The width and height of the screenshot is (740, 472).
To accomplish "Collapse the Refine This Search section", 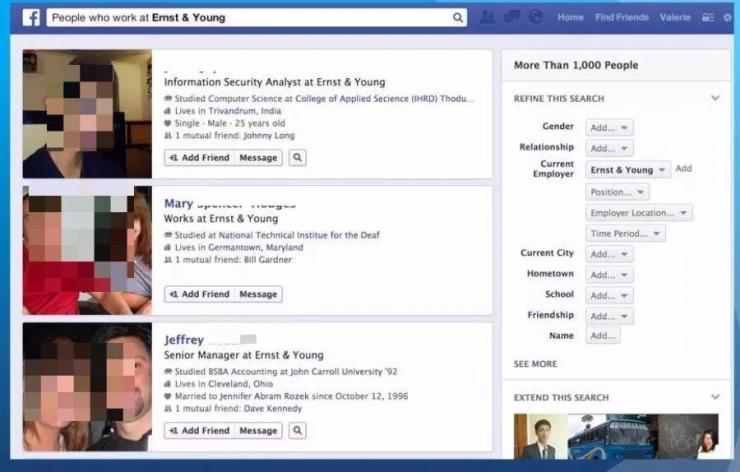I will point(715,98).
